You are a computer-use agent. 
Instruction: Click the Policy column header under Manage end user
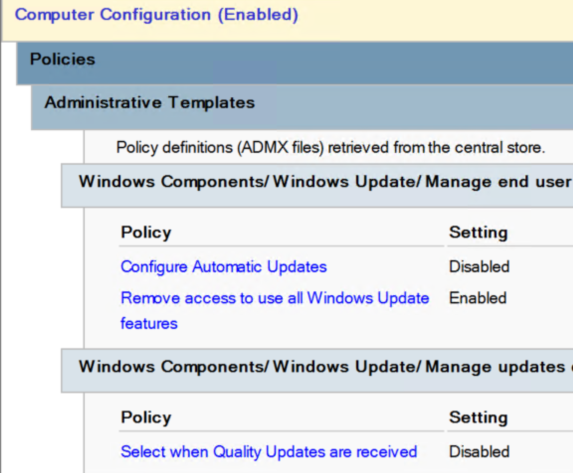click(x=146, y=232)
